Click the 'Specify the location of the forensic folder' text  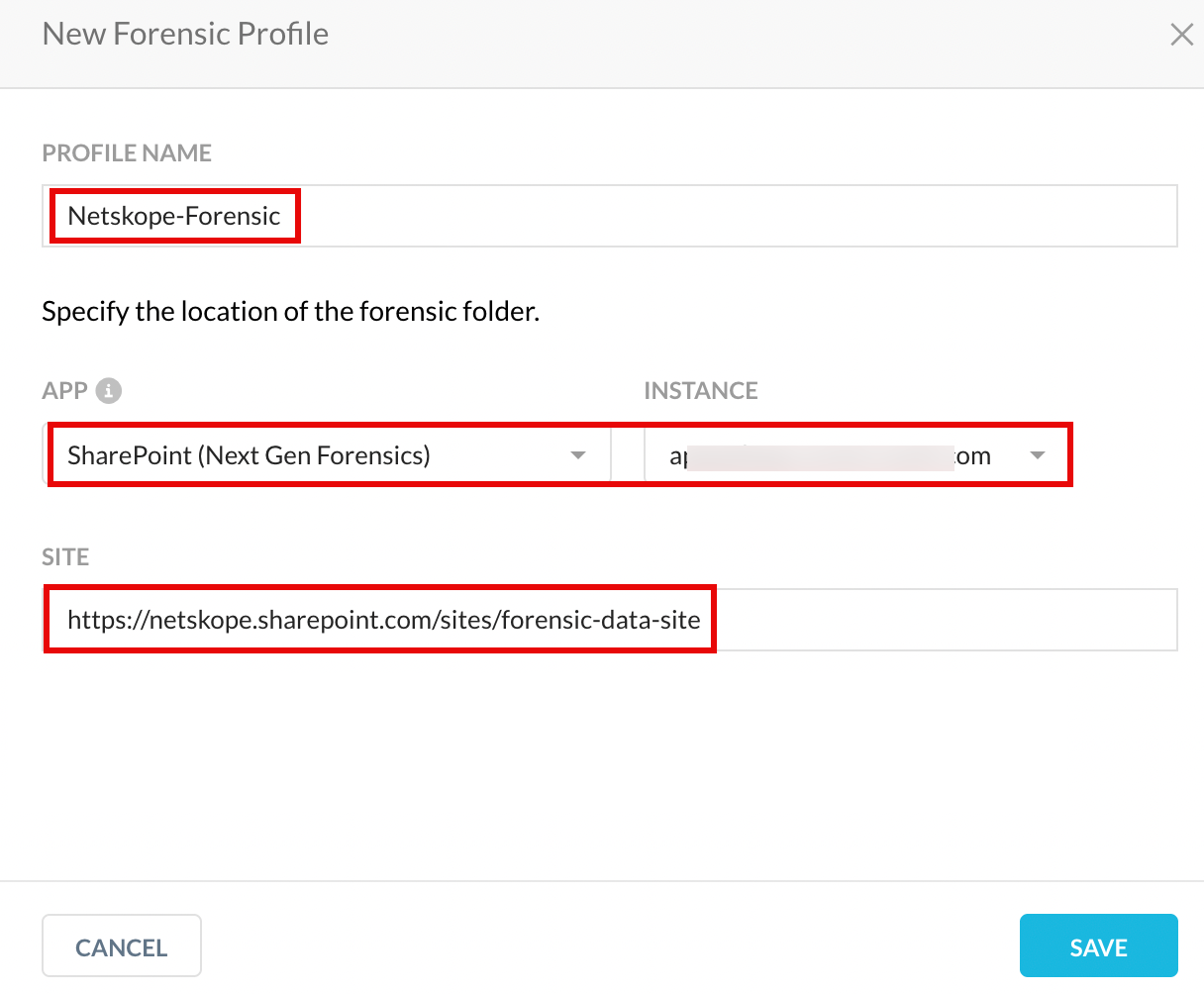(x=290, y=311)
